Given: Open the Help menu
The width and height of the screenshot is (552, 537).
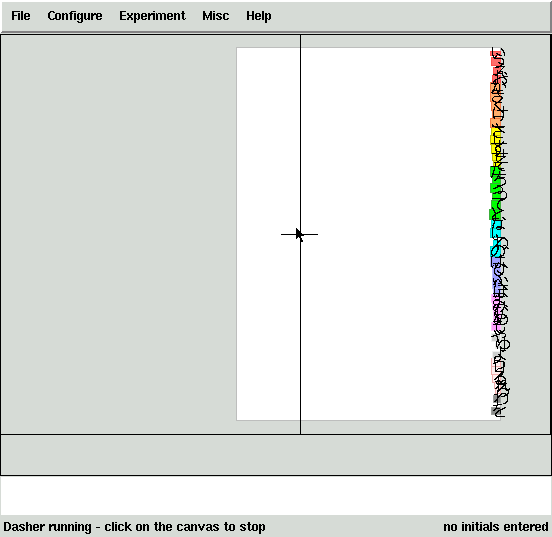Looking at the screenshot, I should pyautogui.click(x=258, y=16).
